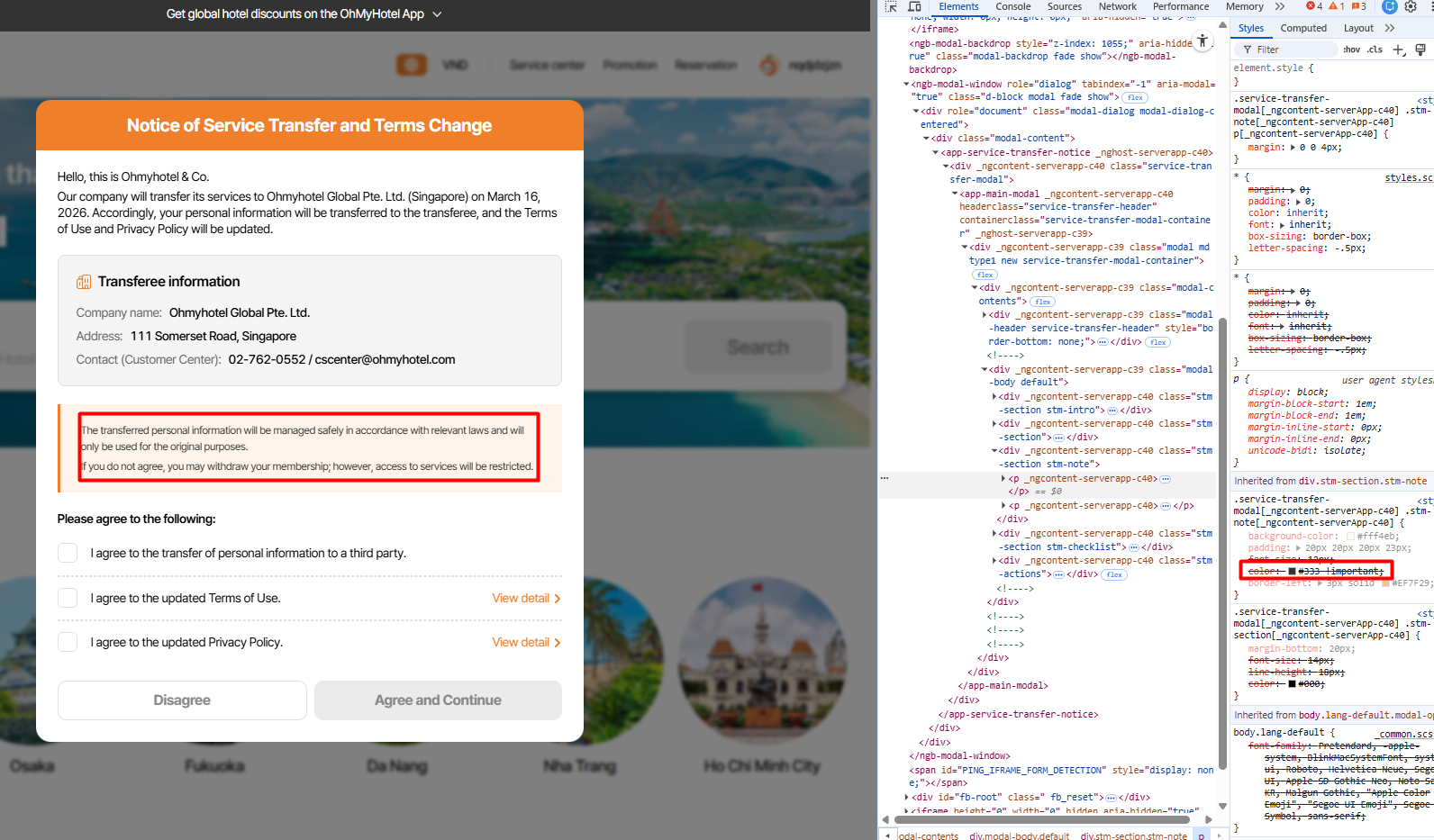Toggle the rendering emulations paintbrush icon
Viewport: 1434px width, 840px height.
[x=1420, y=50]
